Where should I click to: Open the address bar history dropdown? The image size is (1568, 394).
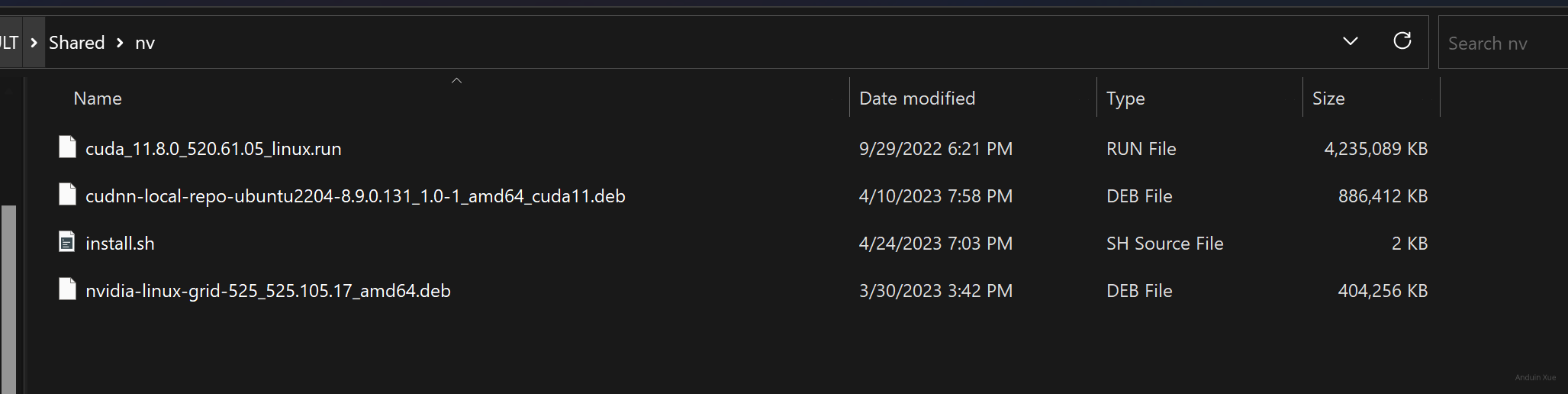pos(1350,41)
